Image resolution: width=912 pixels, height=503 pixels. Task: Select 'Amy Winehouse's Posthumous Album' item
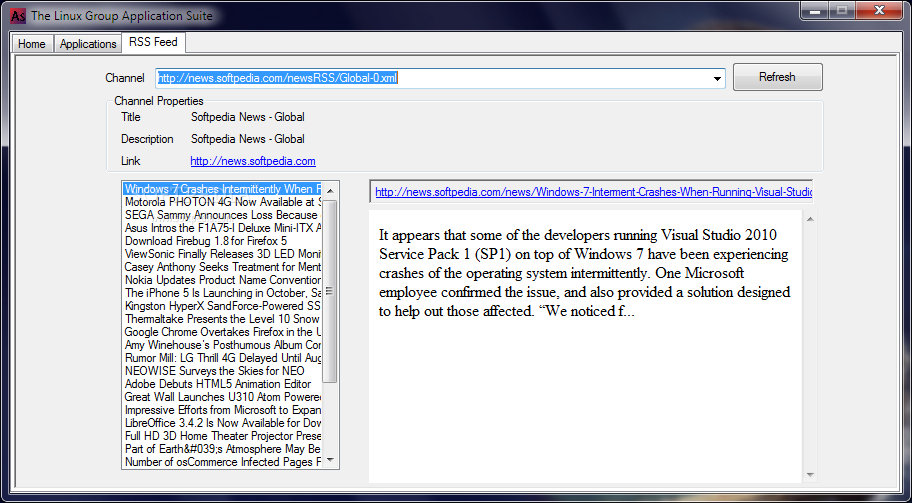222,345
